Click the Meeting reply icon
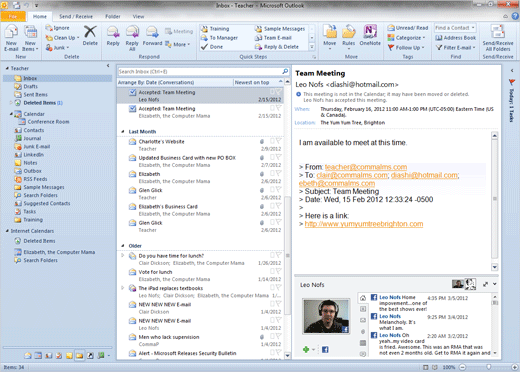The width and height of the screenshot is (520, 372). pyautogui.click(x=168, y=31)
